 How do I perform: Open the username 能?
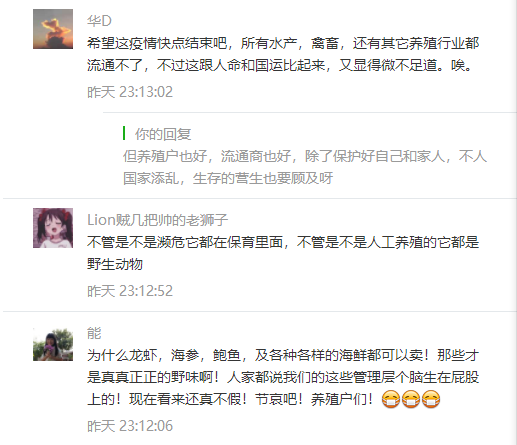pyautogui.click(x=94, y=333)
